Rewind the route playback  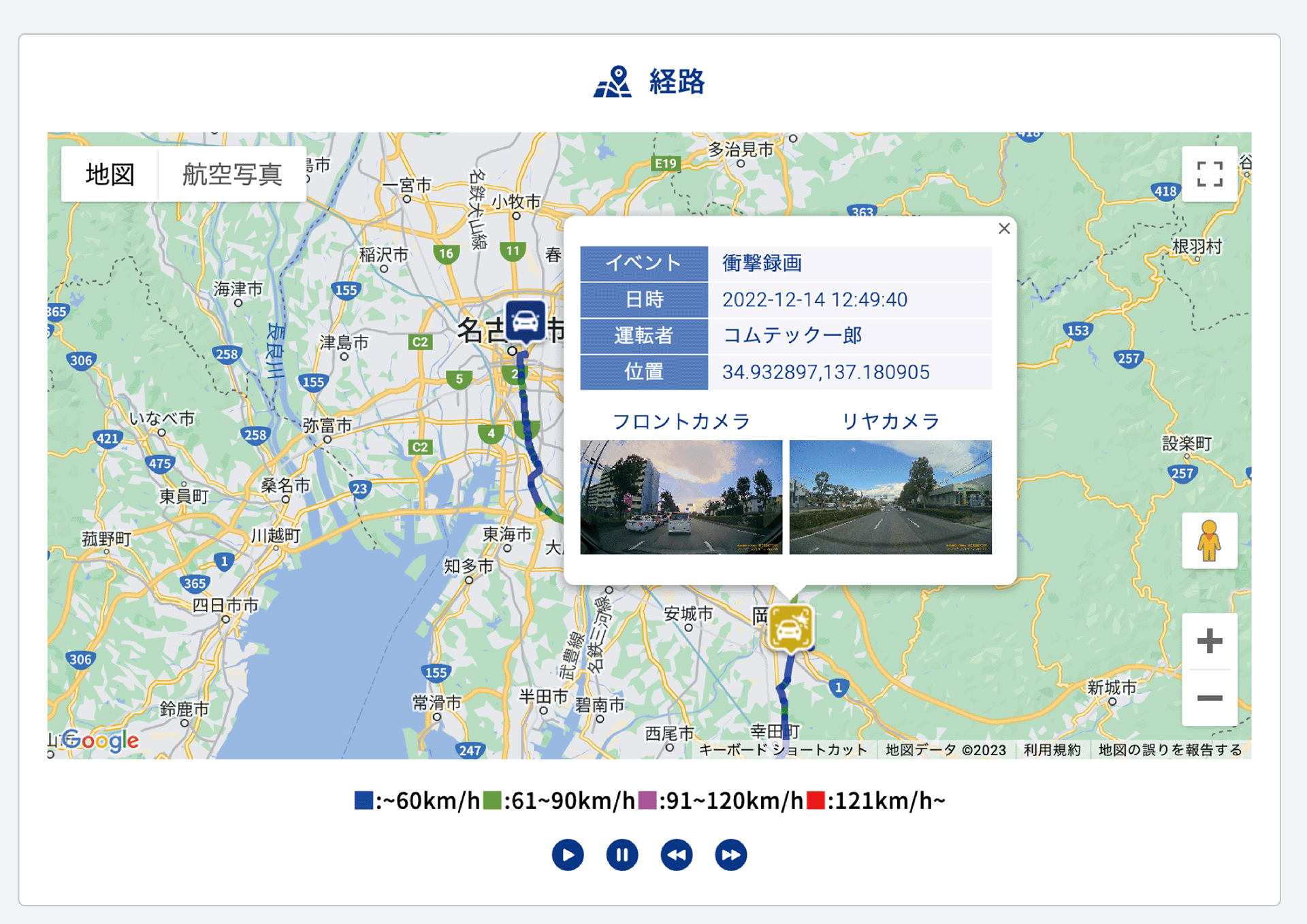[677, 855]
